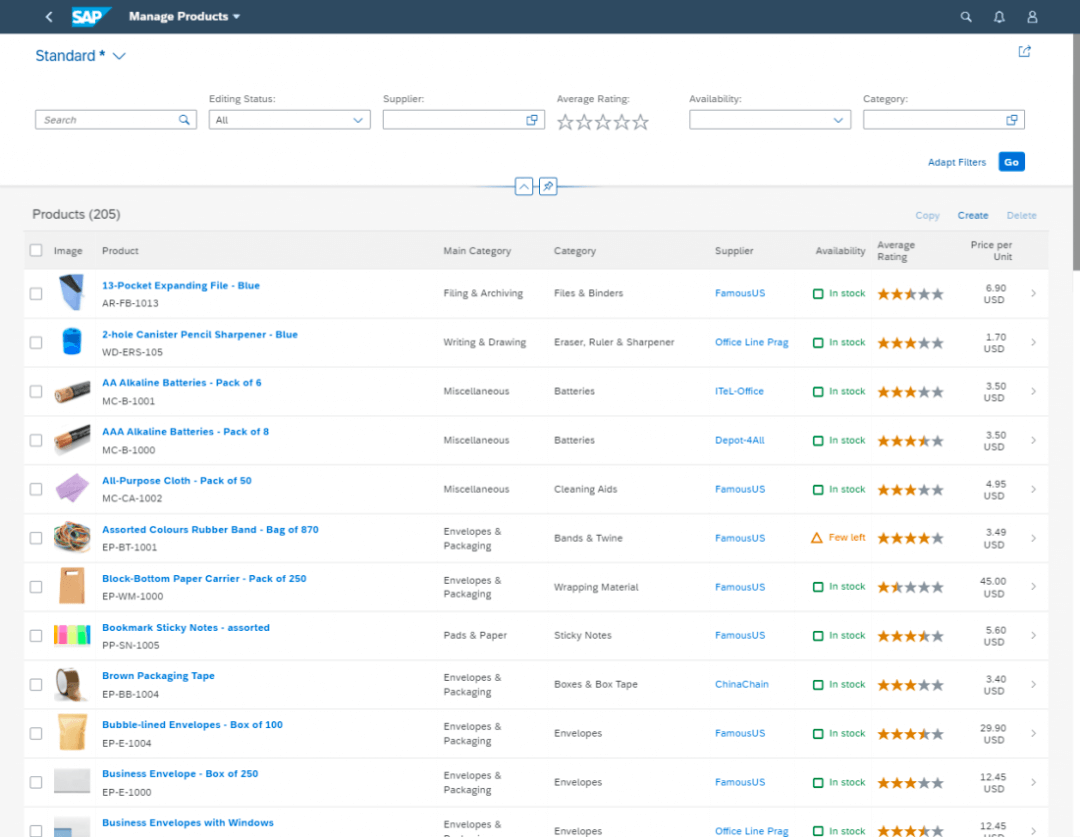Click In stock icon for AAA Alkaline Batteries

[x=818, y=441]
